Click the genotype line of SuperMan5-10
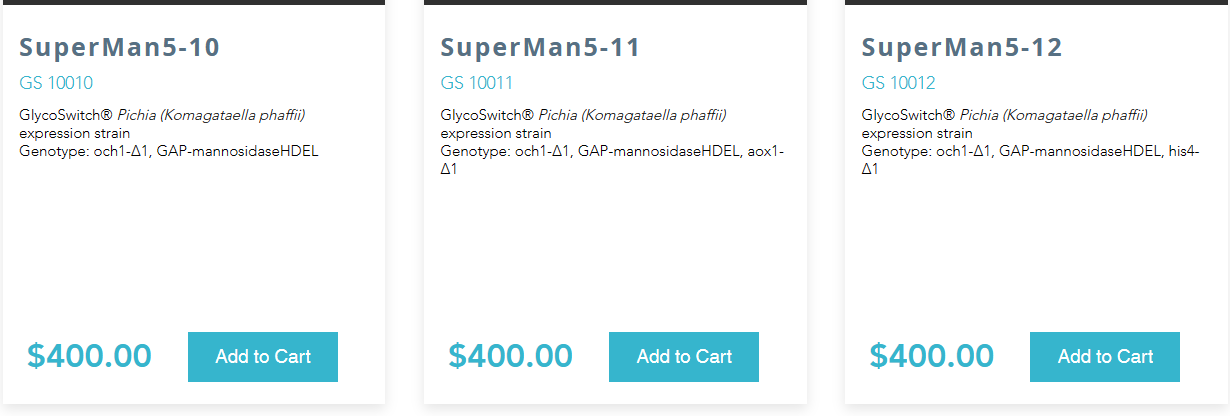Image resolution: width=1230 pixels, height=416 pixels. click(169, 151)
